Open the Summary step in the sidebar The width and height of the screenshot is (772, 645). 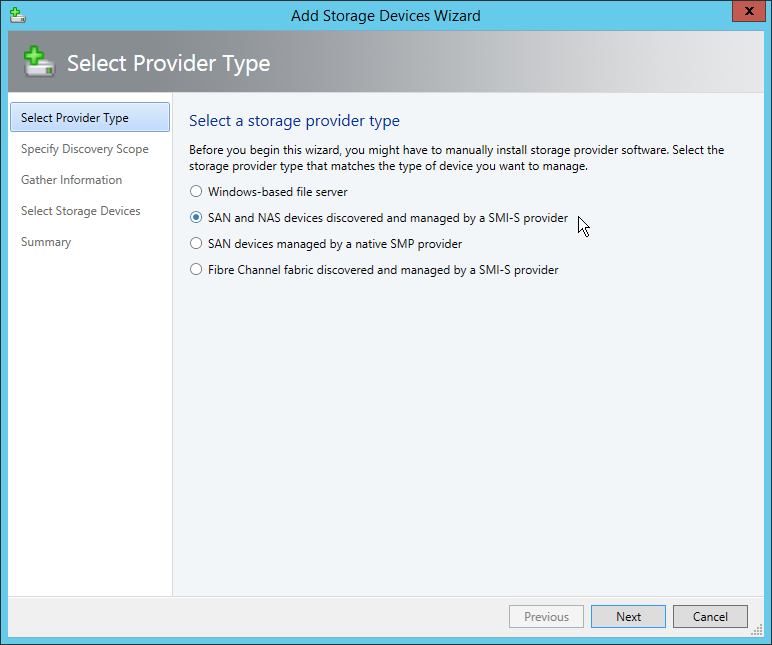pyautogui.click(x=46, y=242)
